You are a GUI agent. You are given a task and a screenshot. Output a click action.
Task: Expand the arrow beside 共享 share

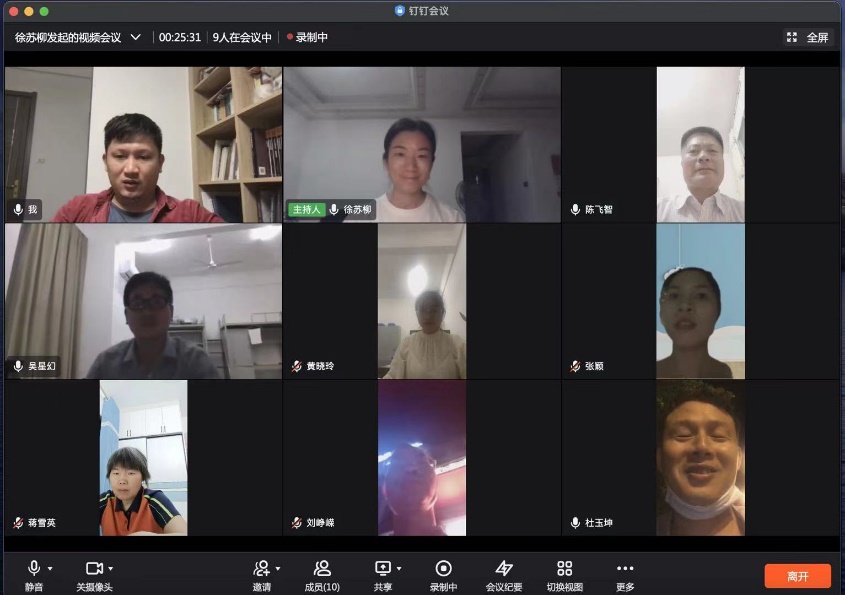pyautogui.click(x=399, y=569)
